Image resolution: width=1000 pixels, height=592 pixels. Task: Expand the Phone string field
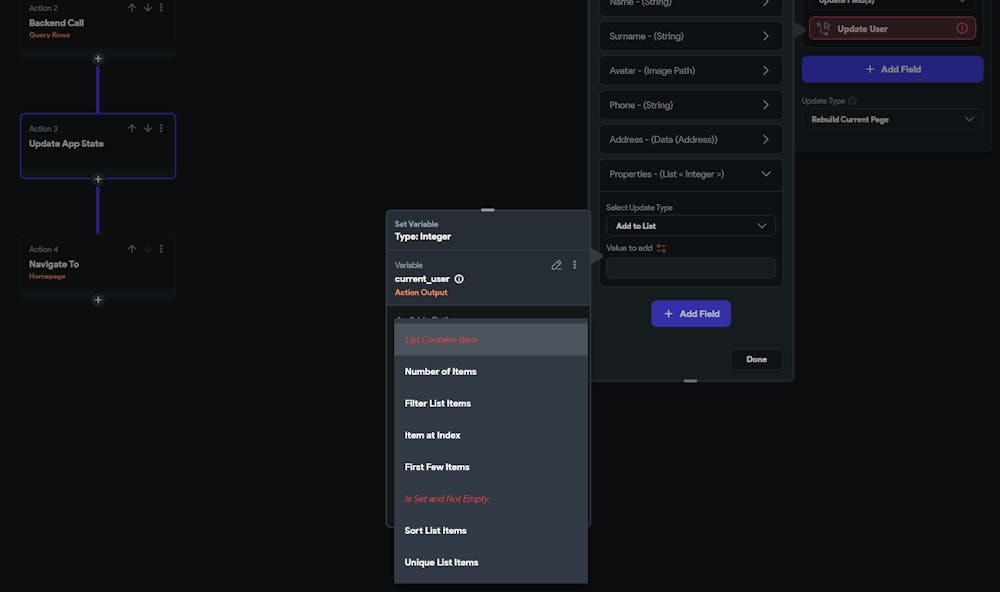[766, 105]
